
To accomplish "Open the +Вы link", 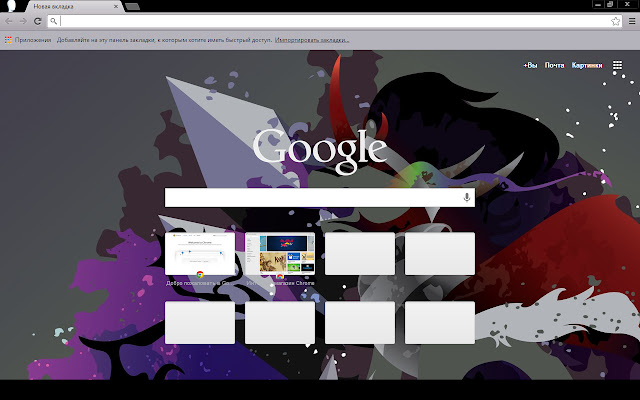I will (x=530, y=65).
